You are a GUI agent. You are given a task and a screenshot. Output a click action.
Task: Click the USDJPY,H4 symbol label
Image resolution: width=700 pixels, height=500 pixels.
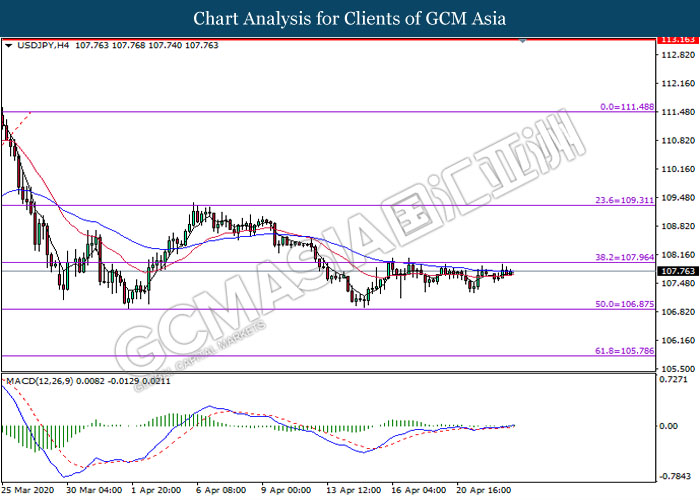(43, 45)
